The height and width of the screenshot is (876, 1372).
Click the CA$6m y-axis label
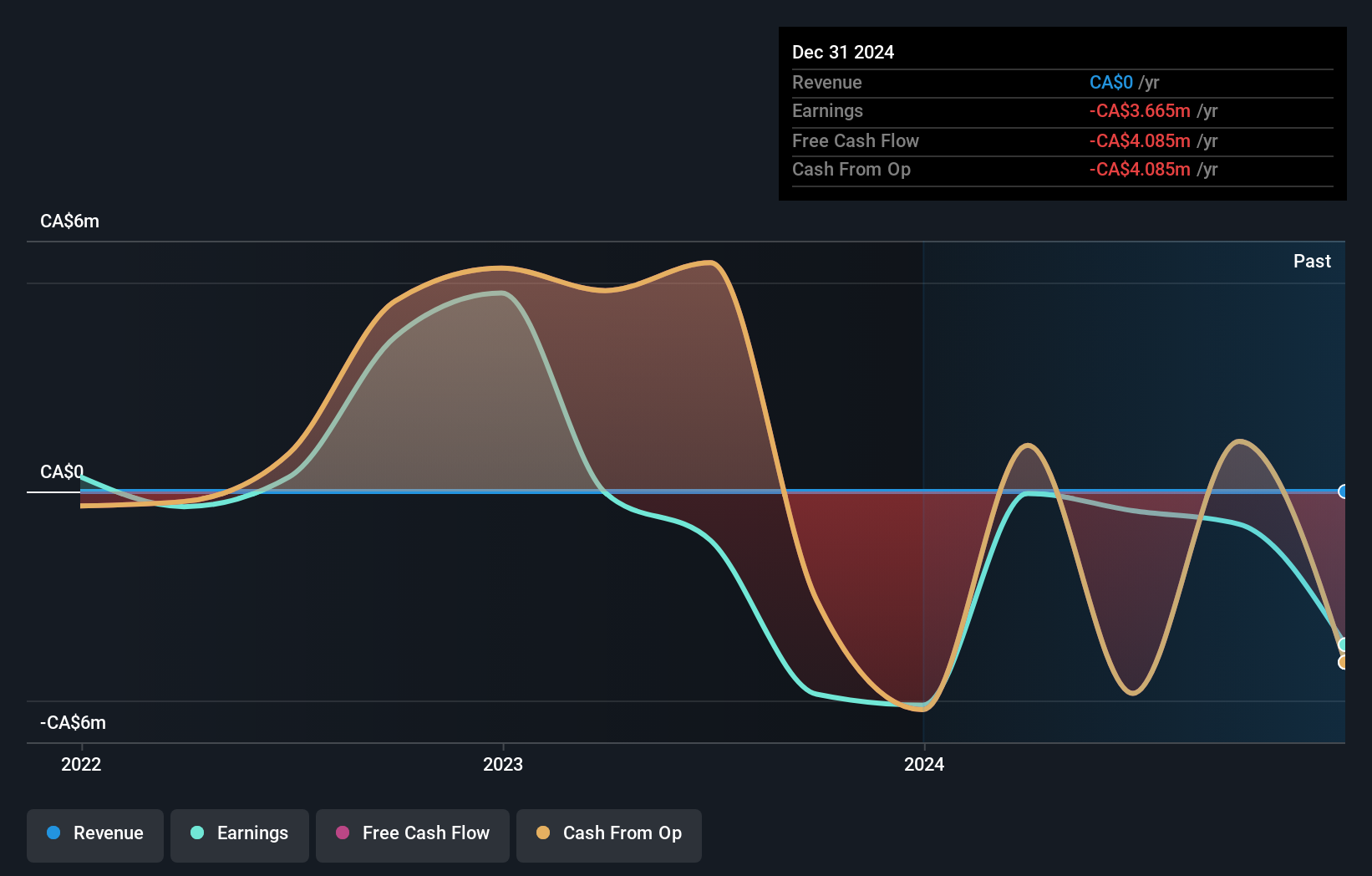[x=69, y=221]
